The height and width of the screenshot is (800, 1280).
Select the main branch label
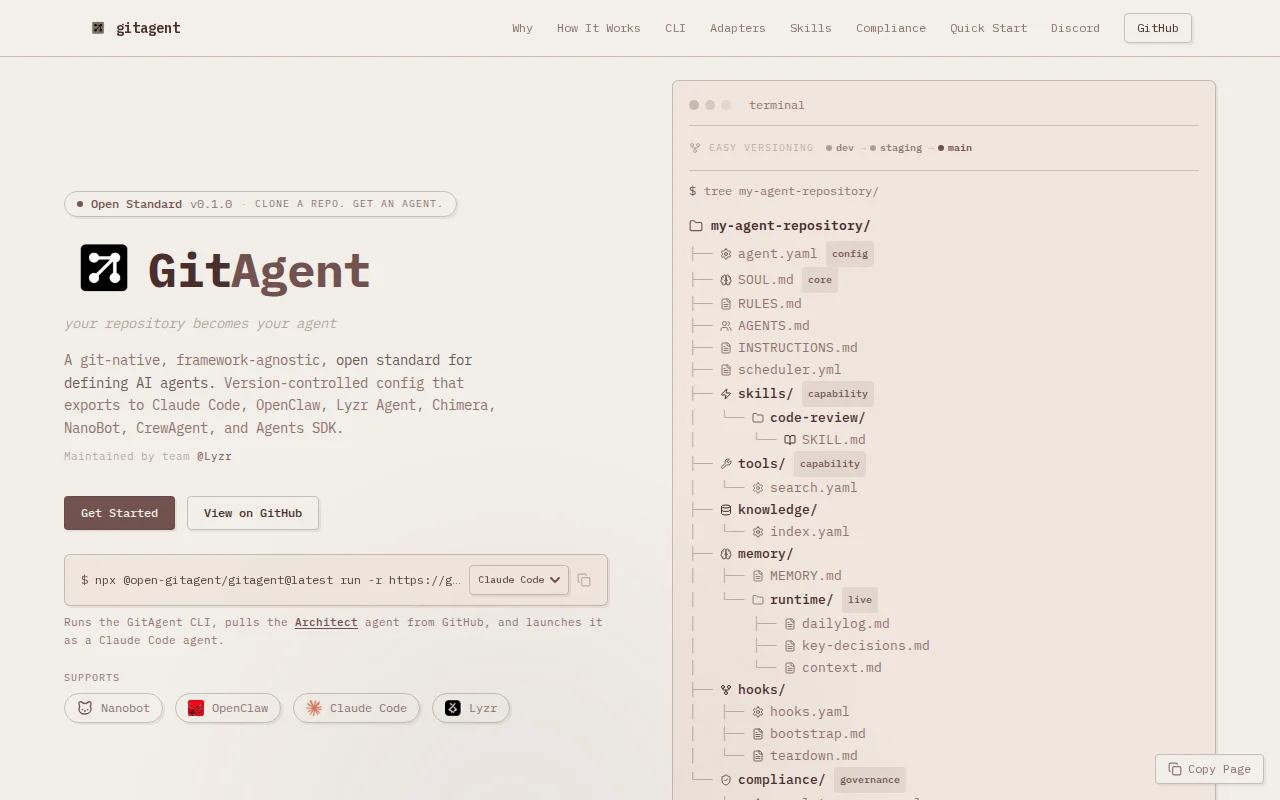point(960,148)
